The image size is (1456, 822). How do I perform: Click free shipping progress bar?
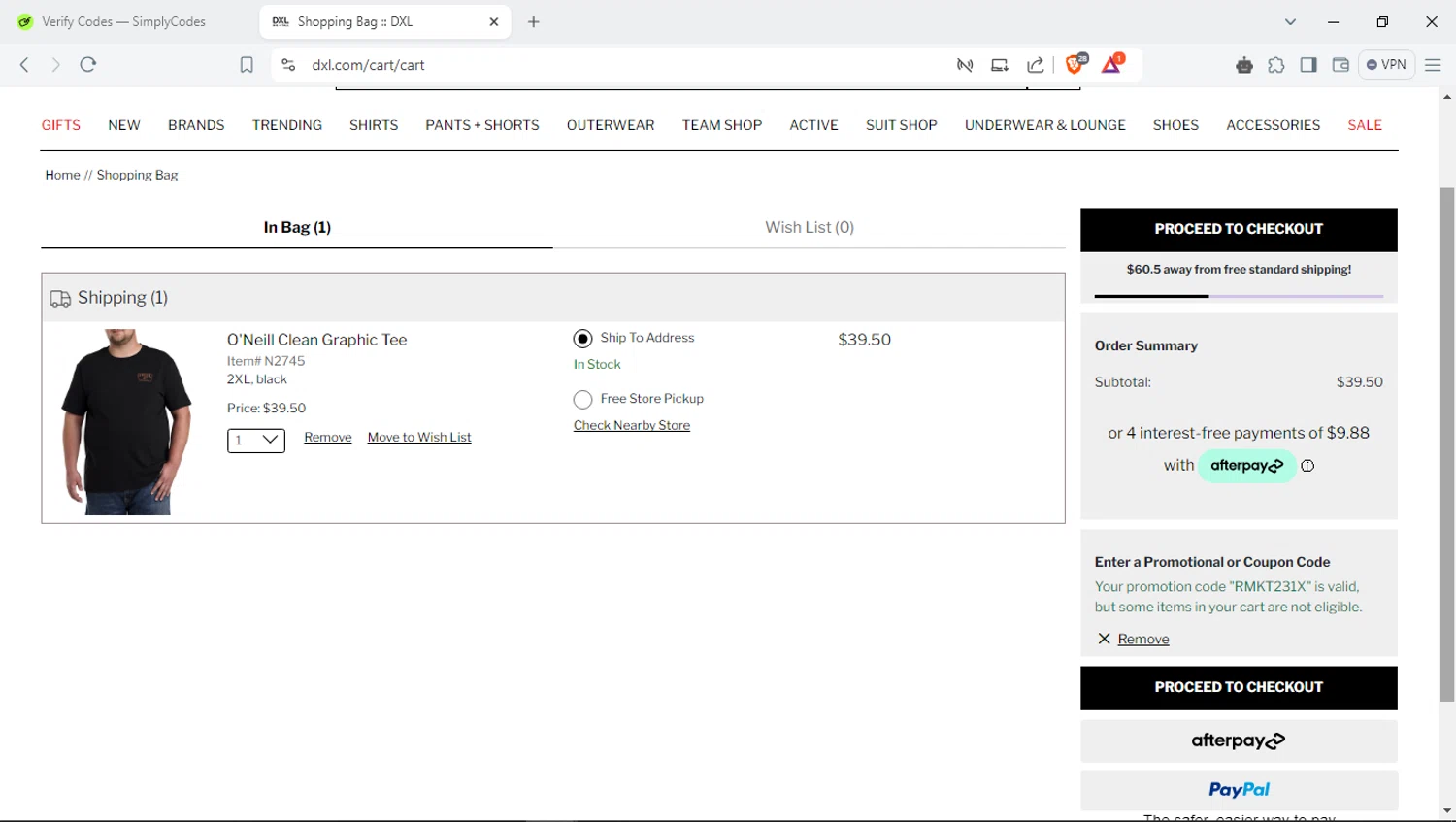click(1239, 296)
